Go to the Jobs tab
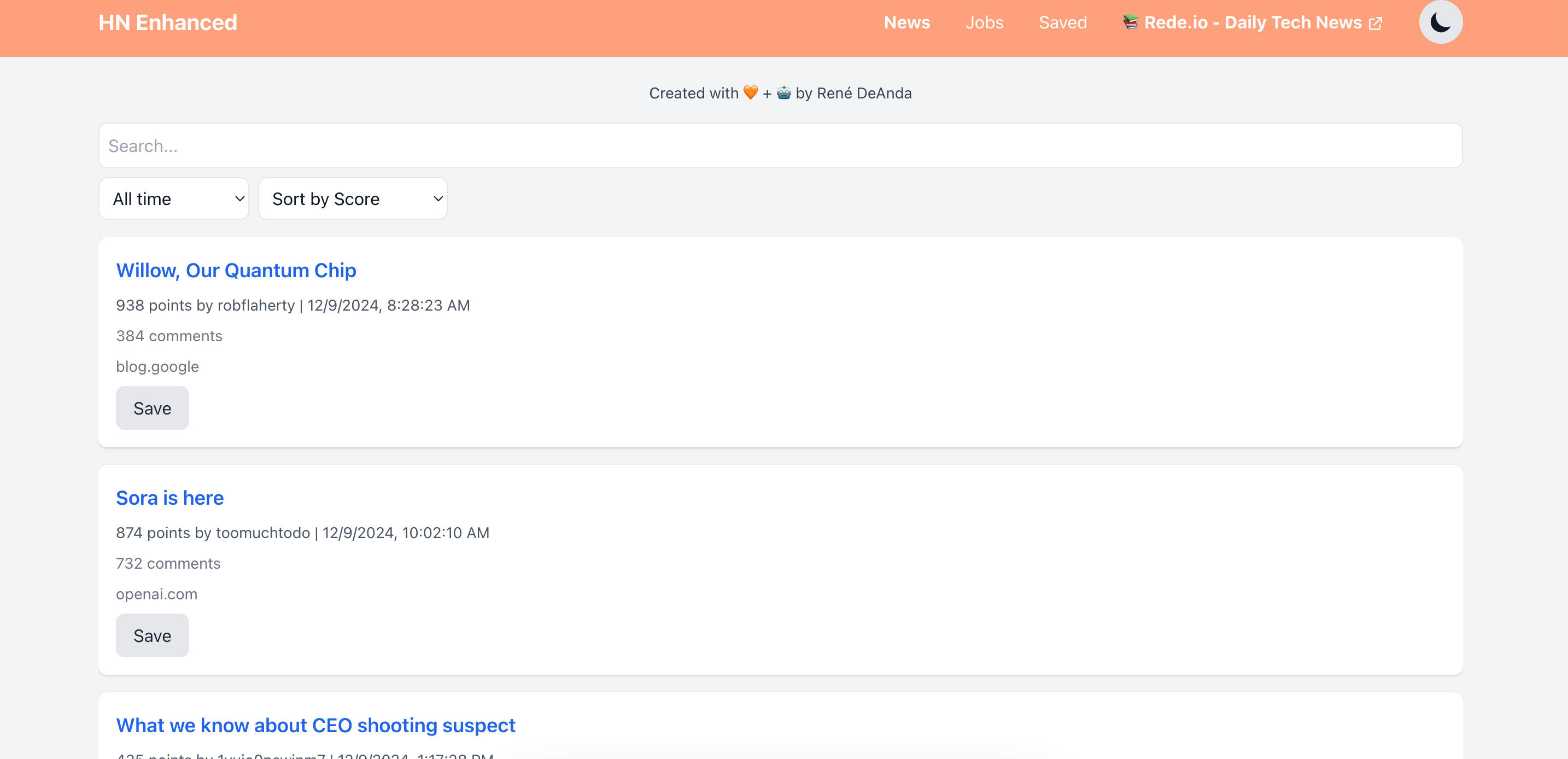The height and width of the screenshot is (759, 1568). 984,22
